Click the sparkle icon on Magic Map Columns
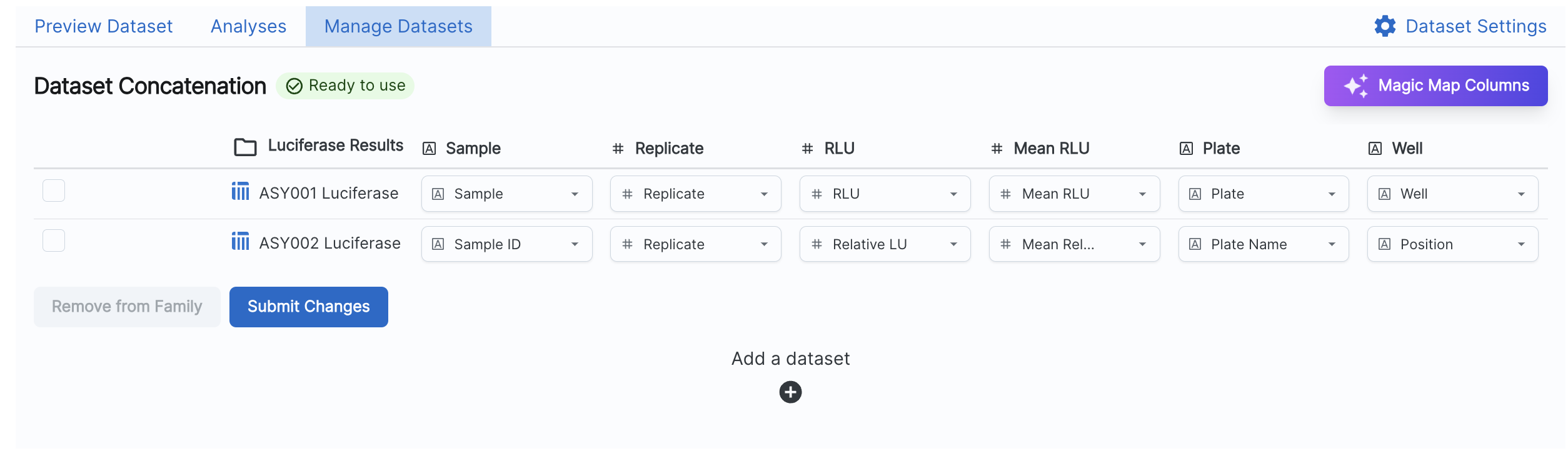Viewport: 1568px width, 451px height. click(x=1356, y=86)
